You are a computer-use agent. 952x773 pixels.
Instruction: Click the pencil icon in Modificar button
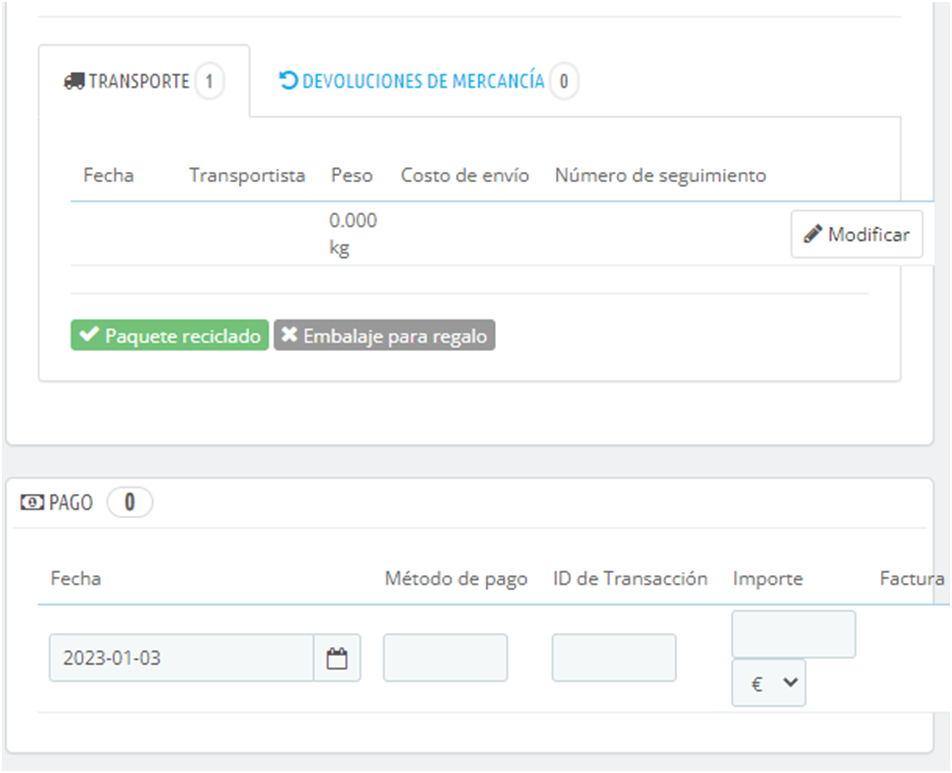click(812, 234)
